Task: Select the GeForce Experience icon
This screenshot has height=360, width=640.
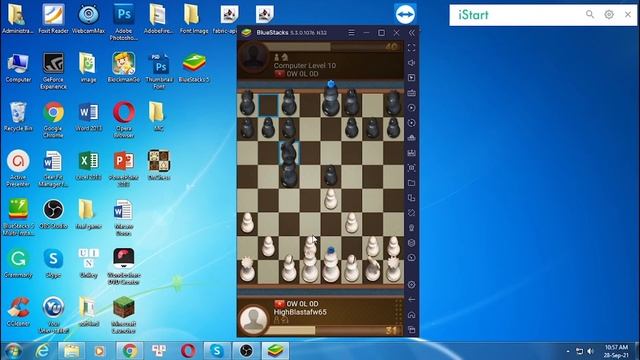Action: (x=53, y=71)
